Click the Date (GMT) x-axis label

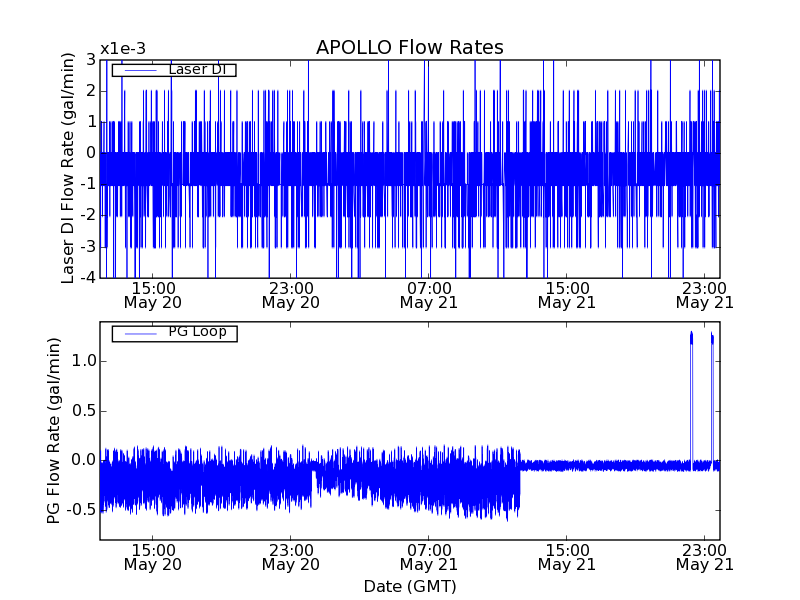409,586
